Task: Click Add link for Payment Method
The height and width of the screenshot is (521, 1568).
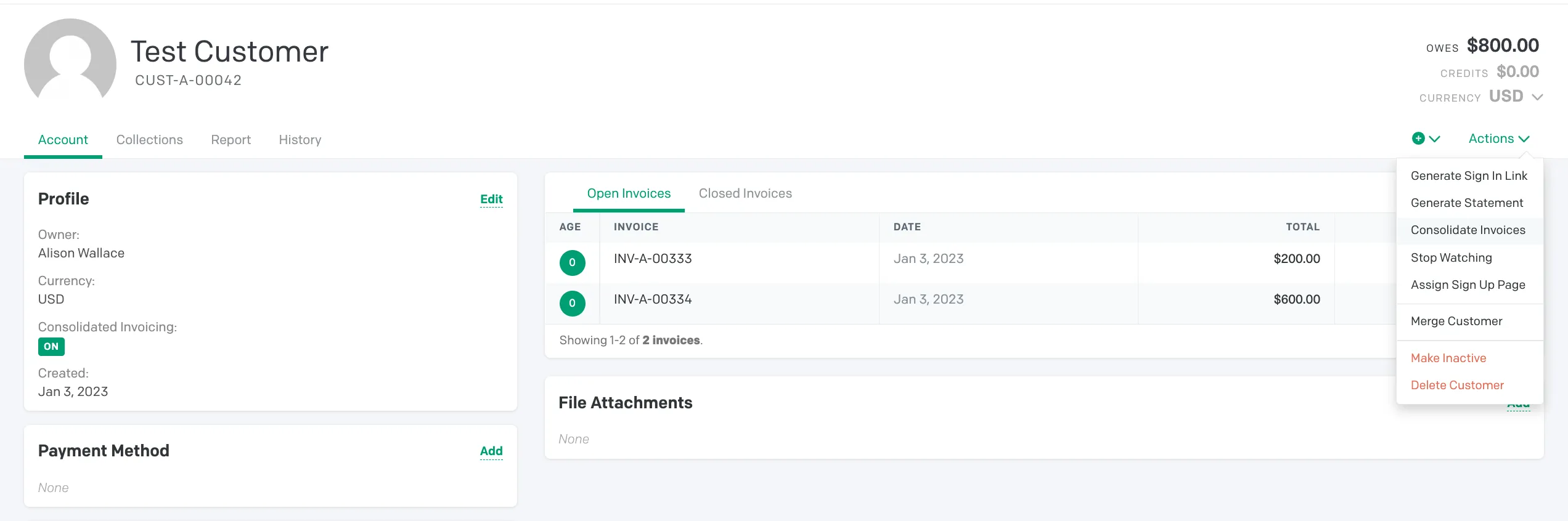Action: coord(491,451)
